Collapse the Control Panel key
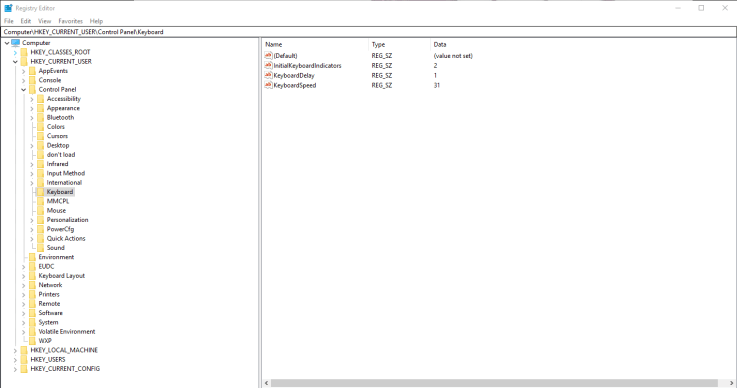Screen dimensions: 737x388 (24, 89)
